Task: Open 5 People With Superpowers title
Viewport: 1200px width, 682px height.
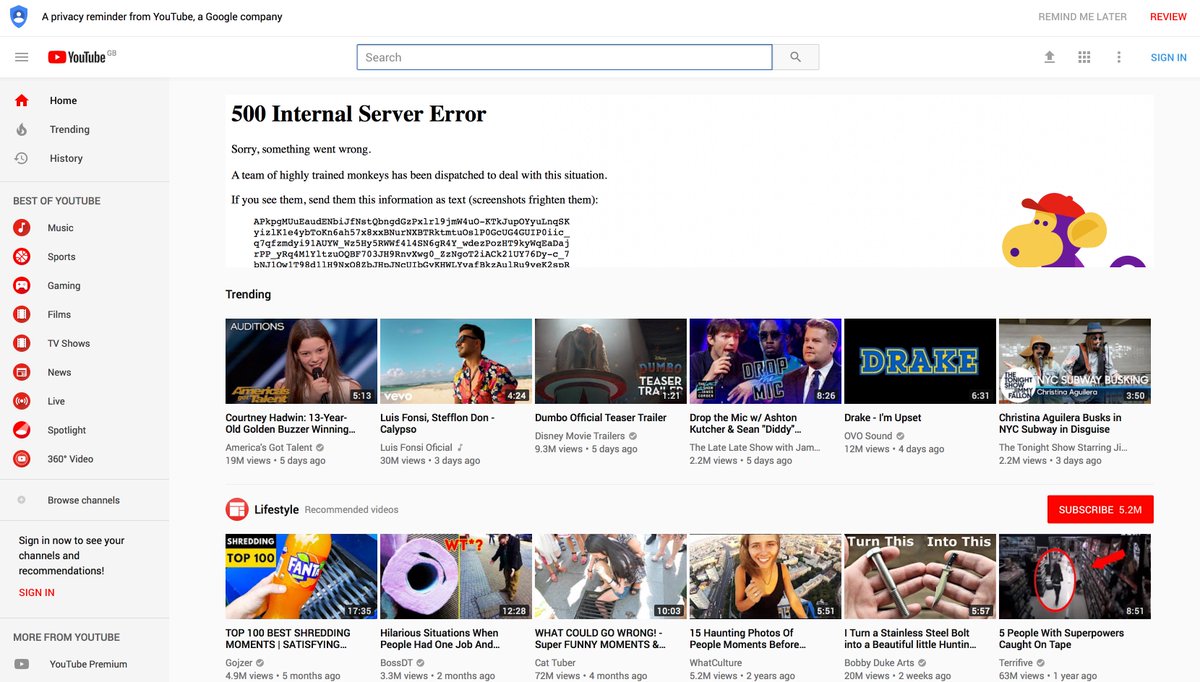Action: coord(1061,639)
